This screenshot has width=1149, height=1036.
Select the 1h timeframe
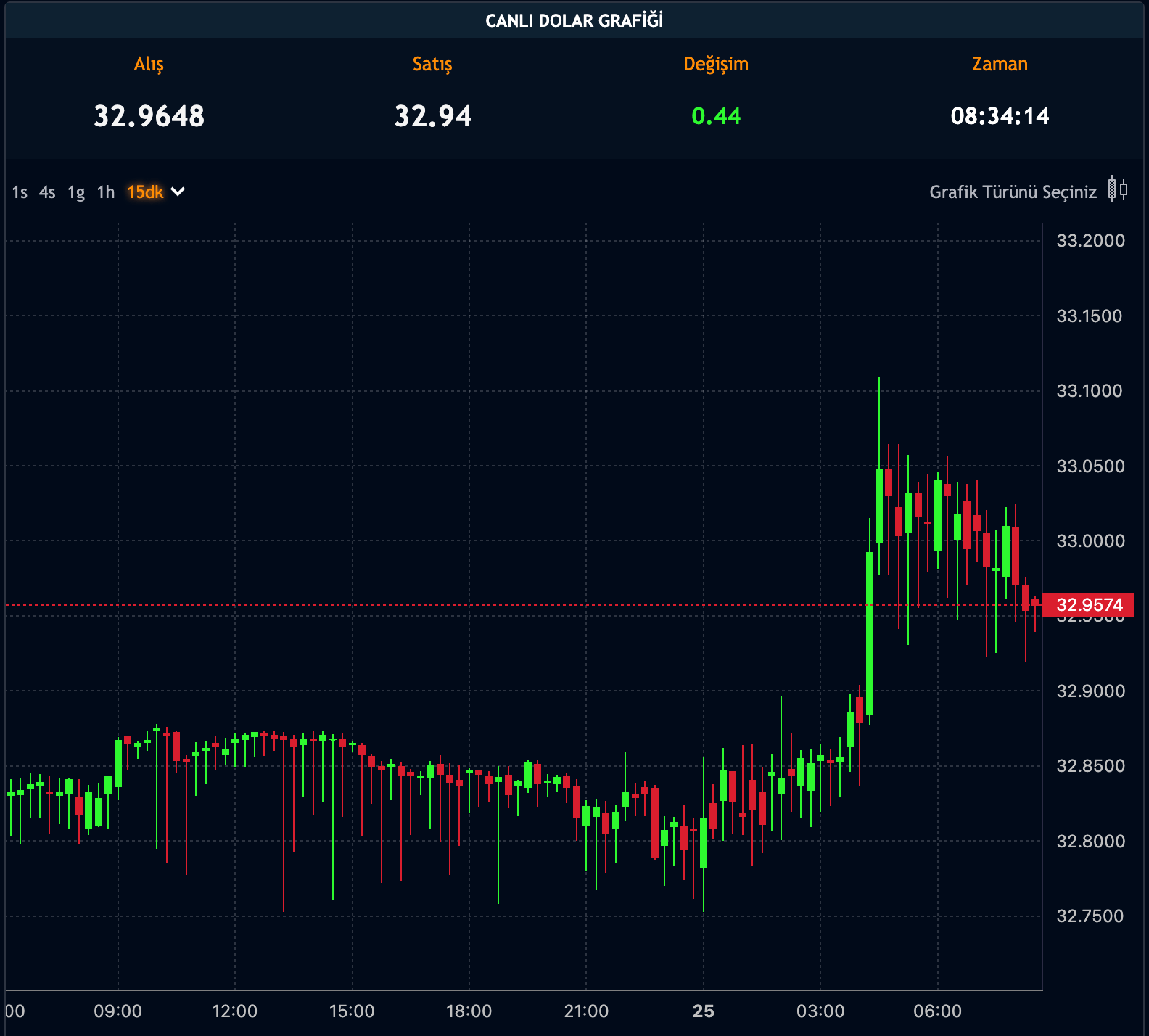pos(106,192)
